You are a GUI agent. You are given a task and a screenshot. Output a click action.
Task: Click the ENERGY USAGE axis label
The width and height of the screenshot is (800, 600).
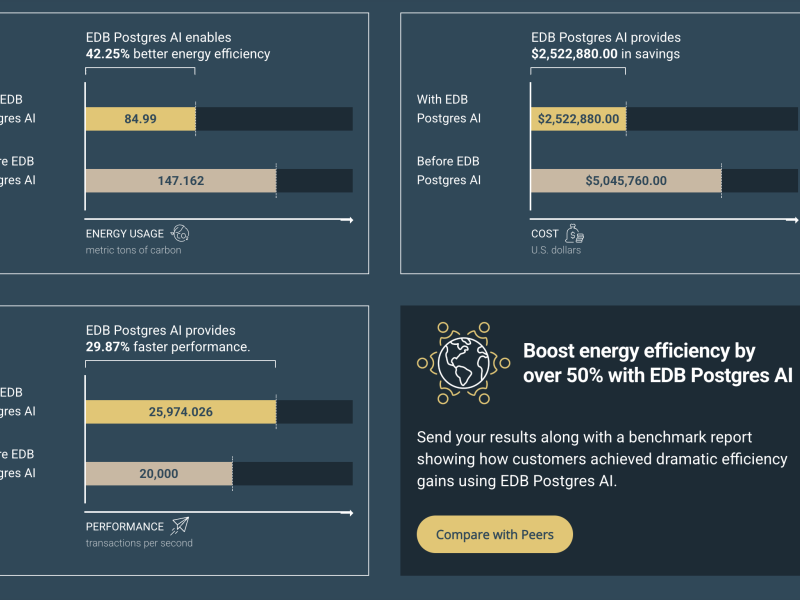125,234
